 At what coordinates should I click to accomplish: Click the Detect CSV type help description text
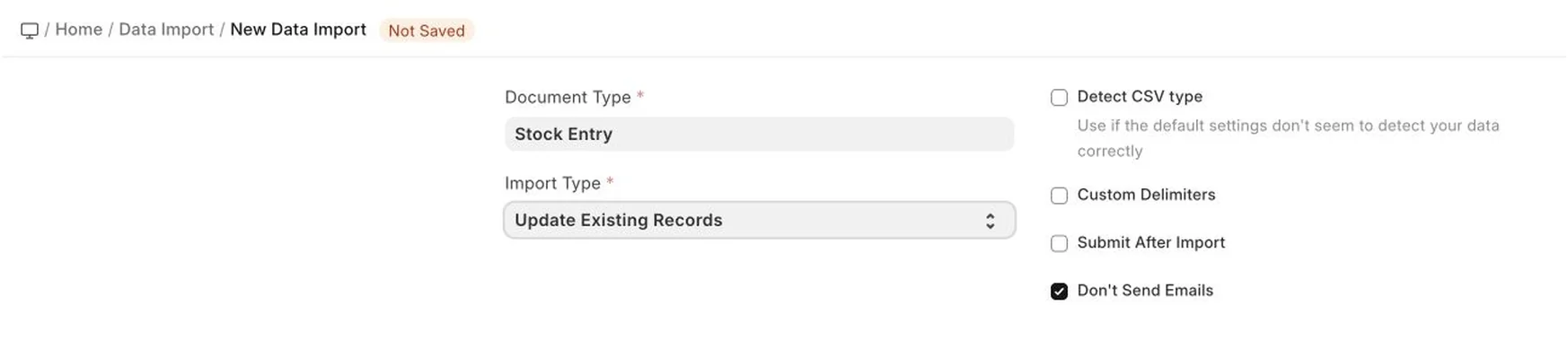1288,138
